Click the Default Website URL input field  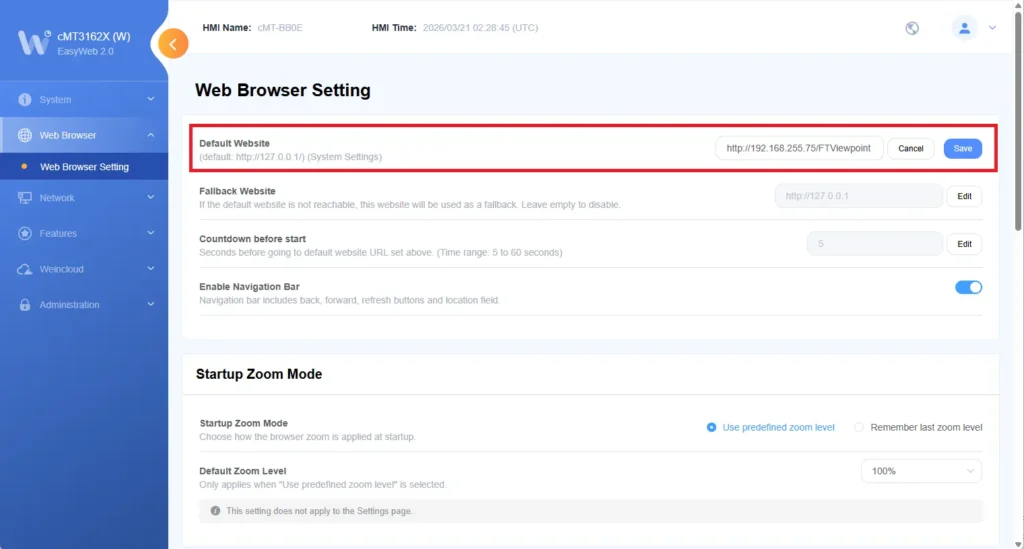coord(798,148)
